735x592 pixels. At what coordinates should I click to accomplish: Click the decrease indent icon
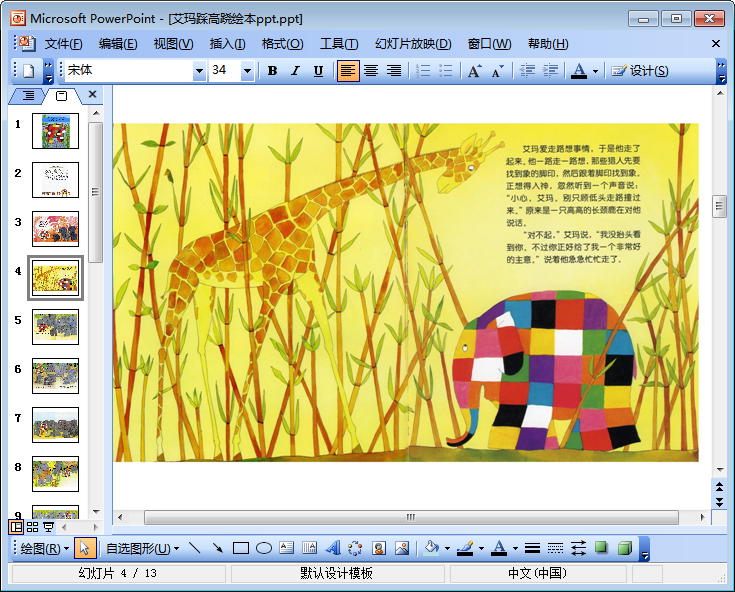[527, 71]
